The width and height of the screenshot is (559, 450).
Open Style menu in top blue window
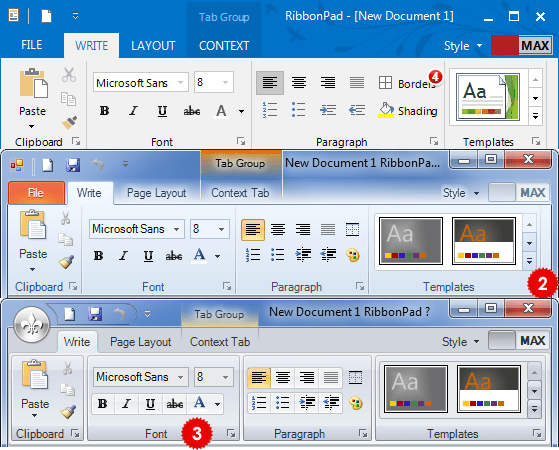pyautogui.click(x=463, y=46)
